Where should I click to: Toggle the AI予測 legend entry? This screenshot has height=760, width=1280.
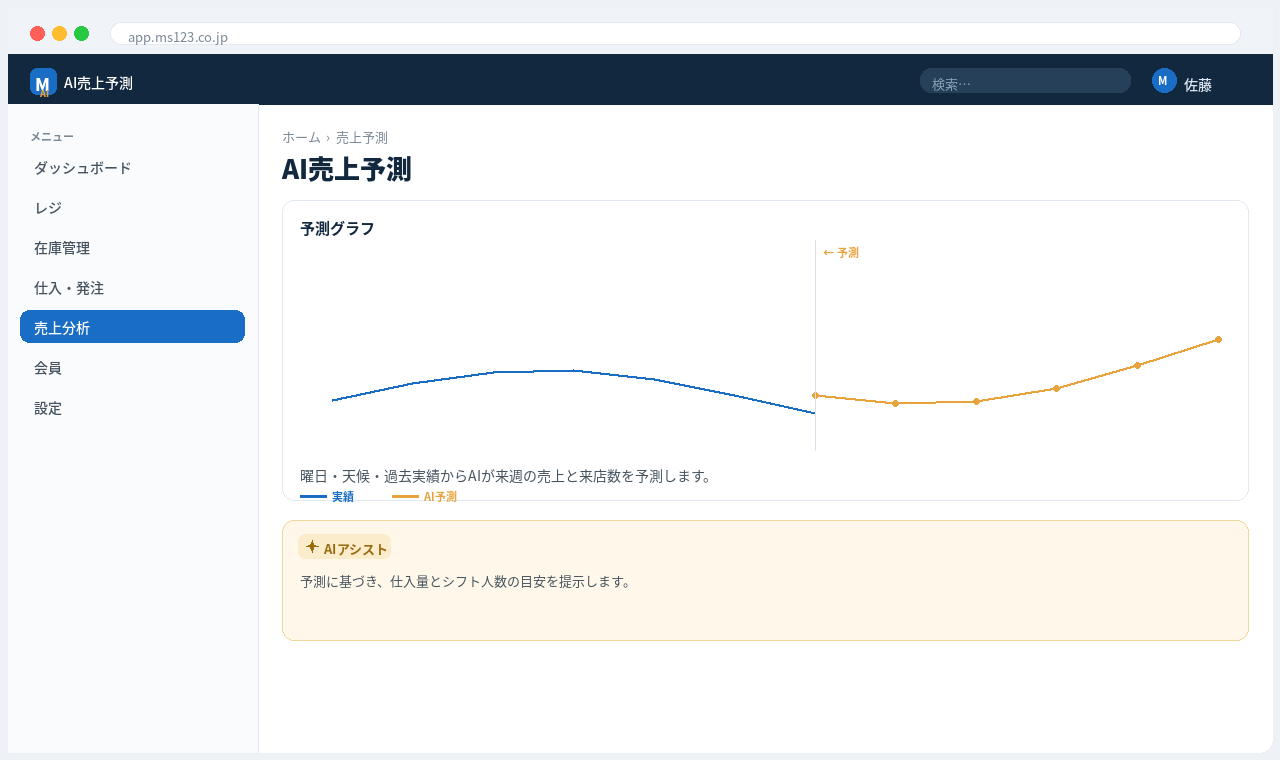click(424, 496)
